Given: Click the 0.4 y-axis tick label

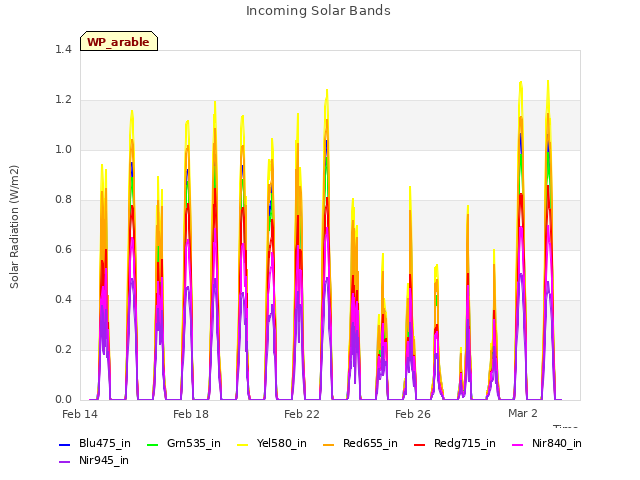Looking at the screenshot, I should [x=63, y=300].
